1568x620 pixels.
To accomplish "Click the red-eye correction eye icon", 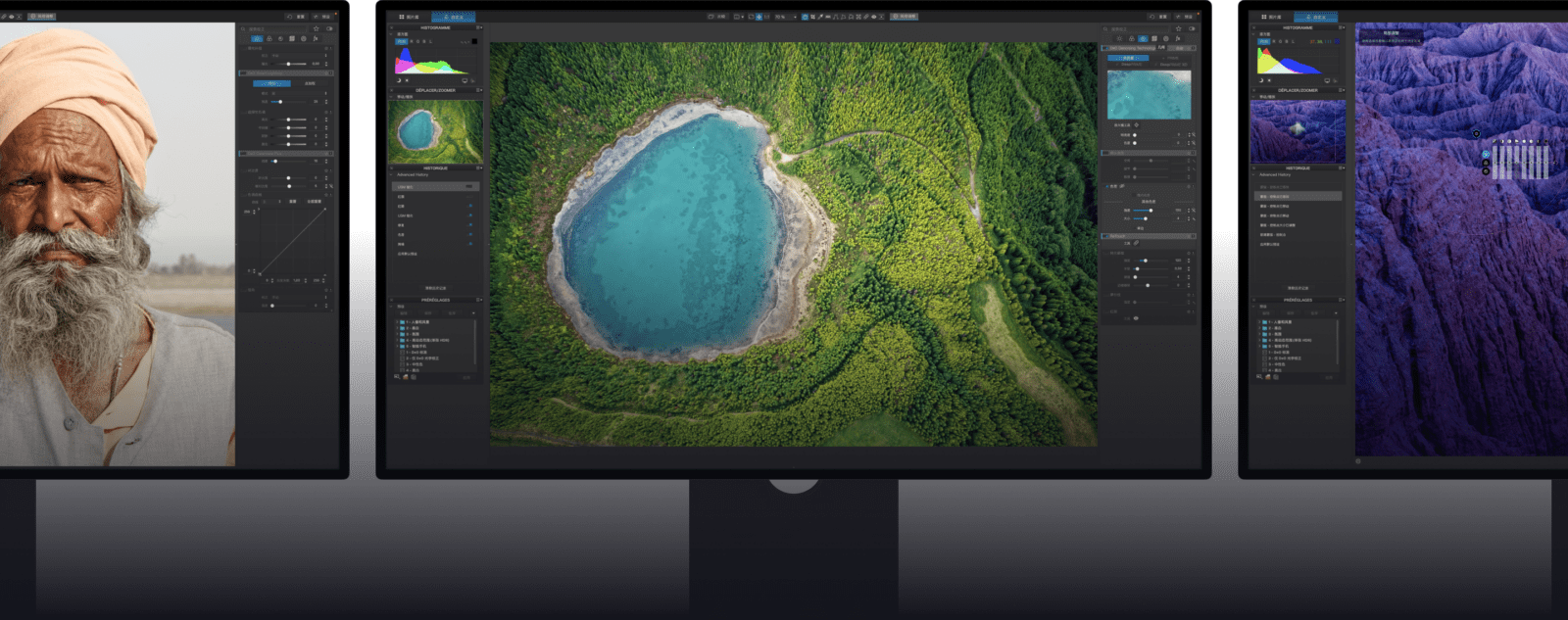I will 873,17.
